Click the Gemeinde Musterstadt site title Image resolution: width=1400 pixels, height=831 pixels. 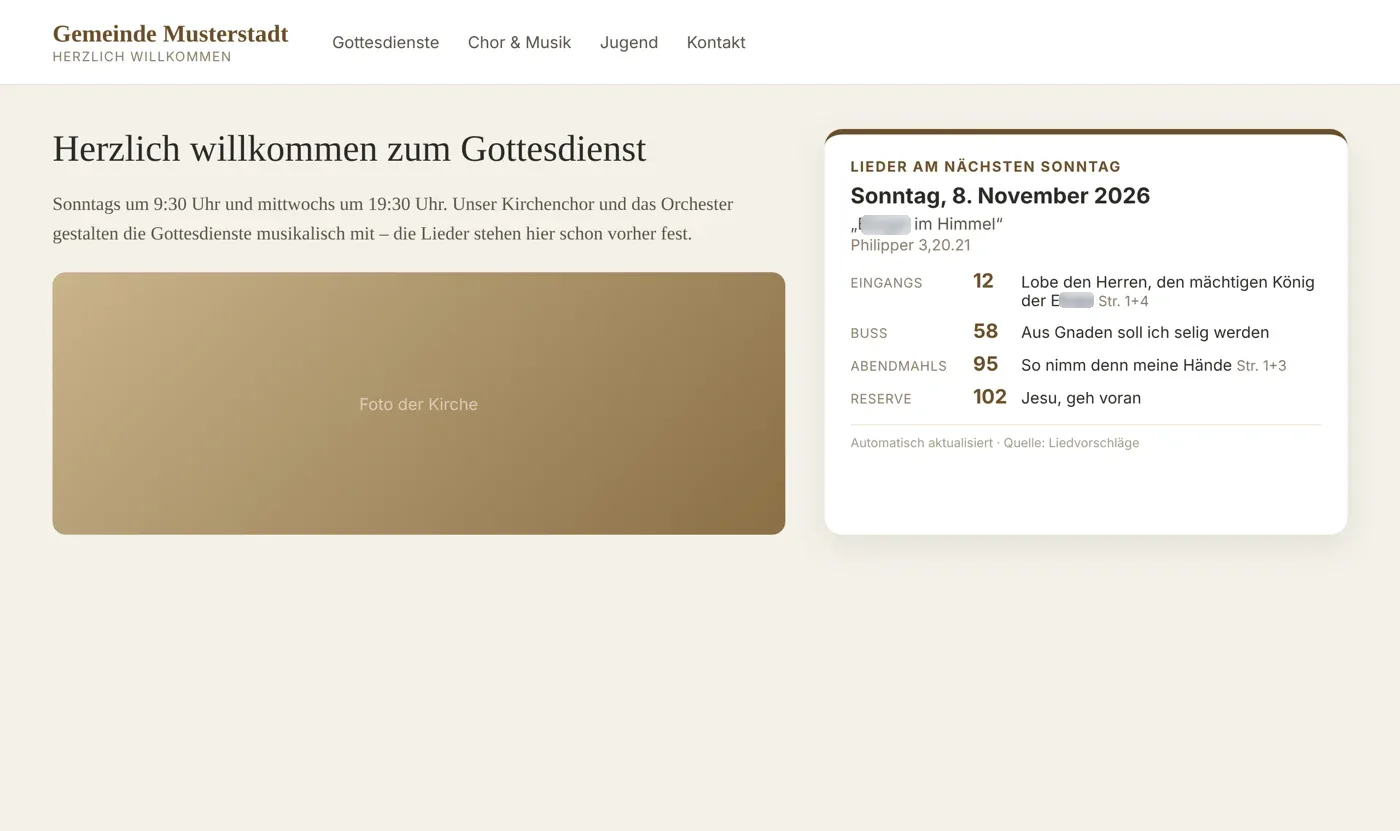170,34
